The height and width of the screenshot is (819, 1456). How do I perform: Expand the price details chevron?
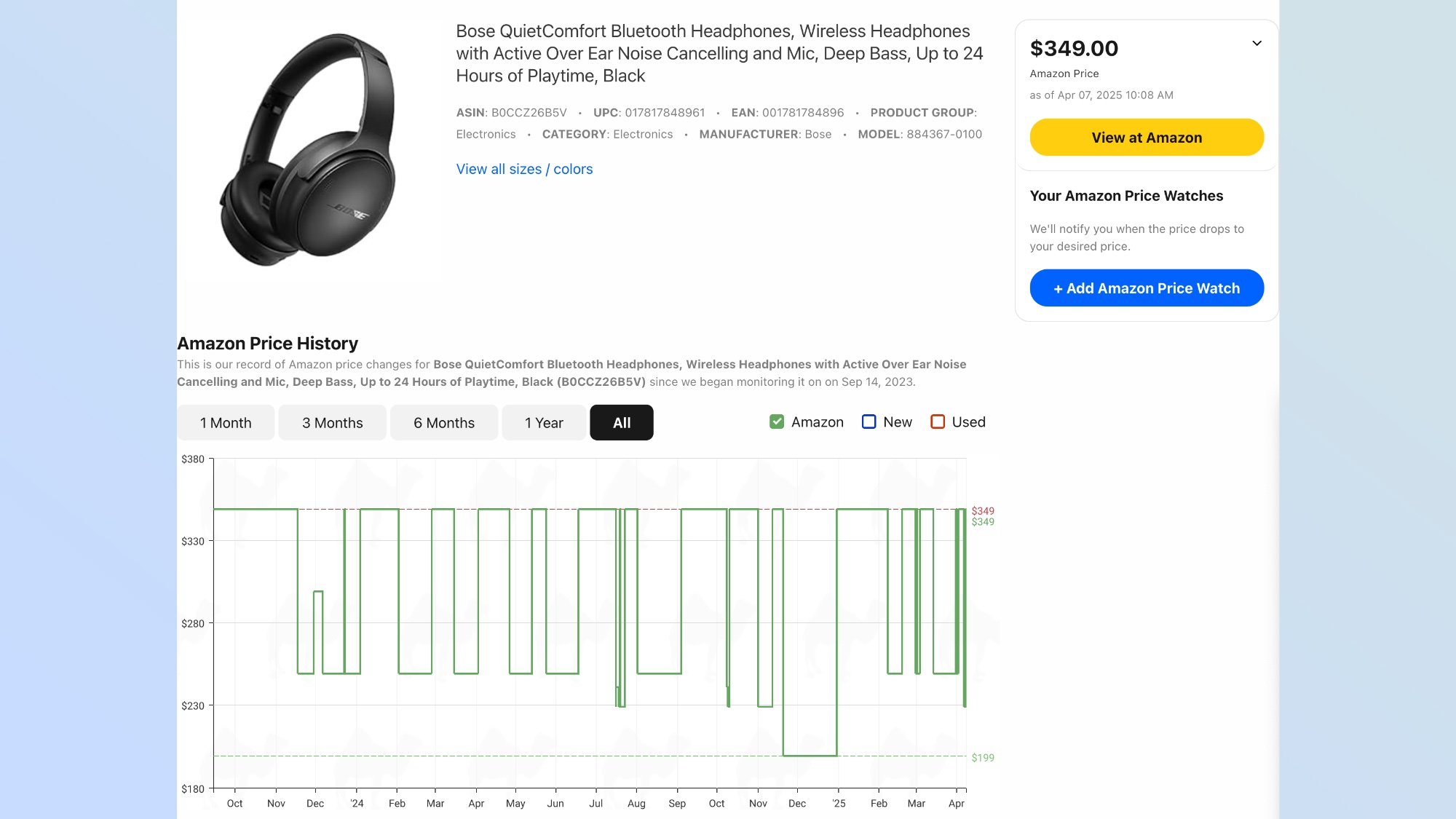1257,44
